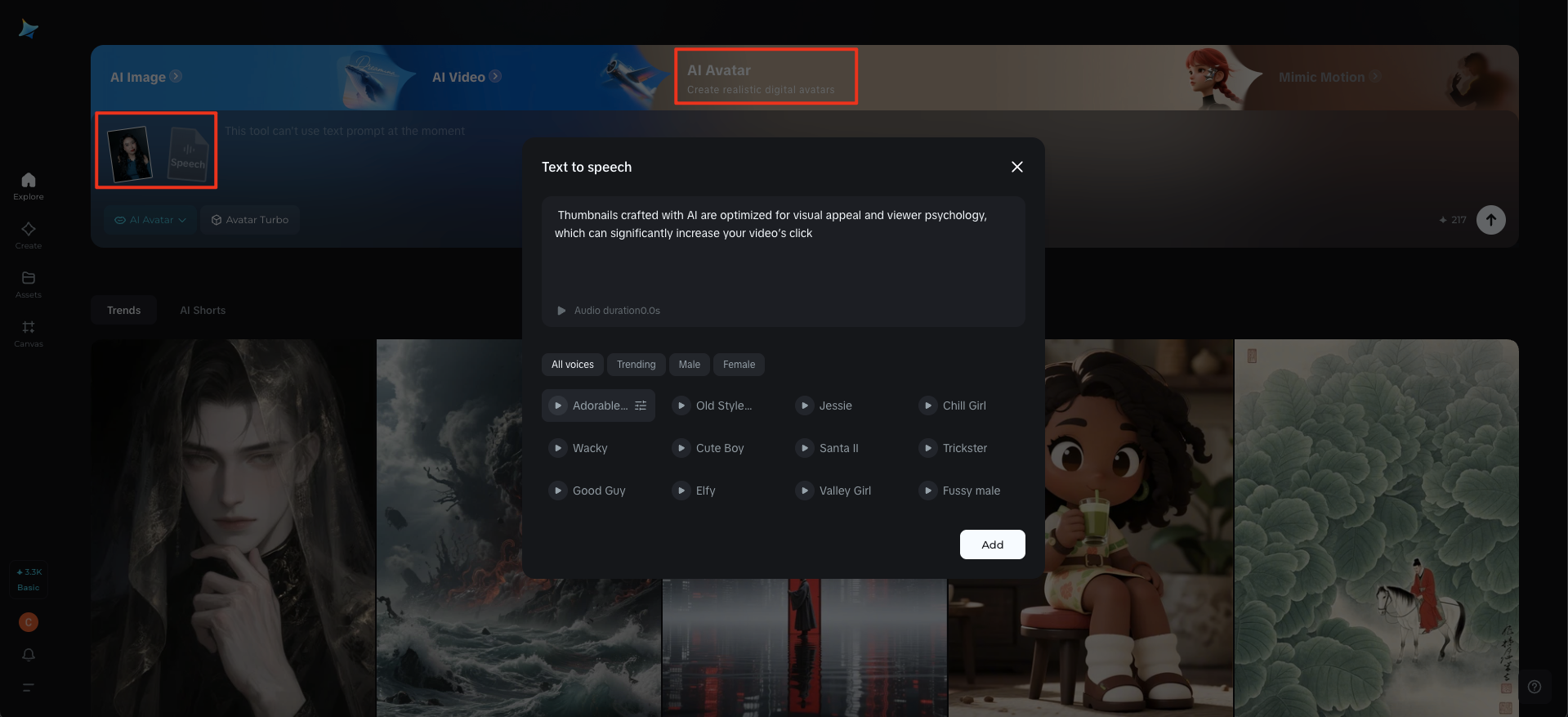
Task: Preview the Chill Girl voice
Action: [928, 406]
